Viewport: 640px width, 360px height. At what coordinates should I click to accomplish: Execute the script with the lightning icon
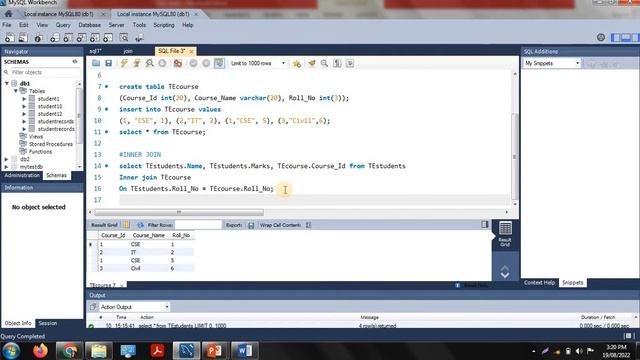(x=124, y=63)
